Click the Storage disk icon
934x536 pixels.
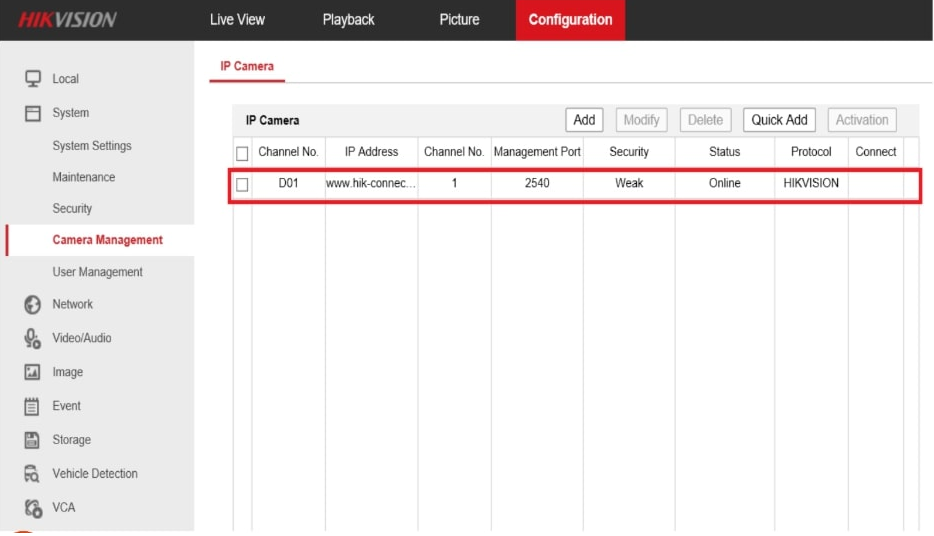point(32,440)
